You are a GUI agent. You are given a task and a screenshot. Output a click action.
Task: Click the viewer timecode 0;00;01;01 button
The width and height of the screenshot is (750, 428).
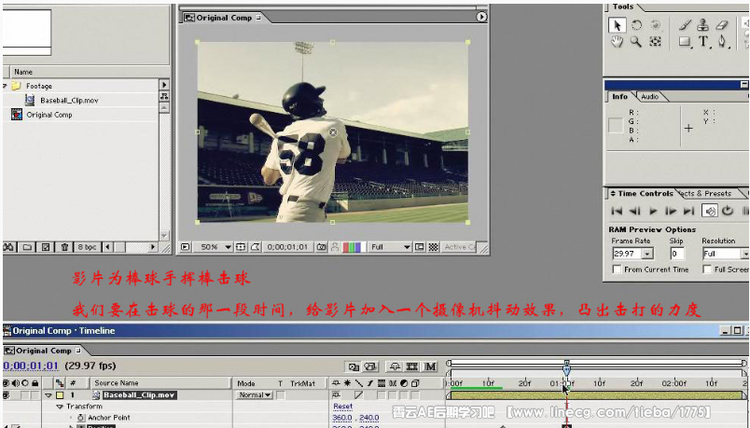click(287, 247)
